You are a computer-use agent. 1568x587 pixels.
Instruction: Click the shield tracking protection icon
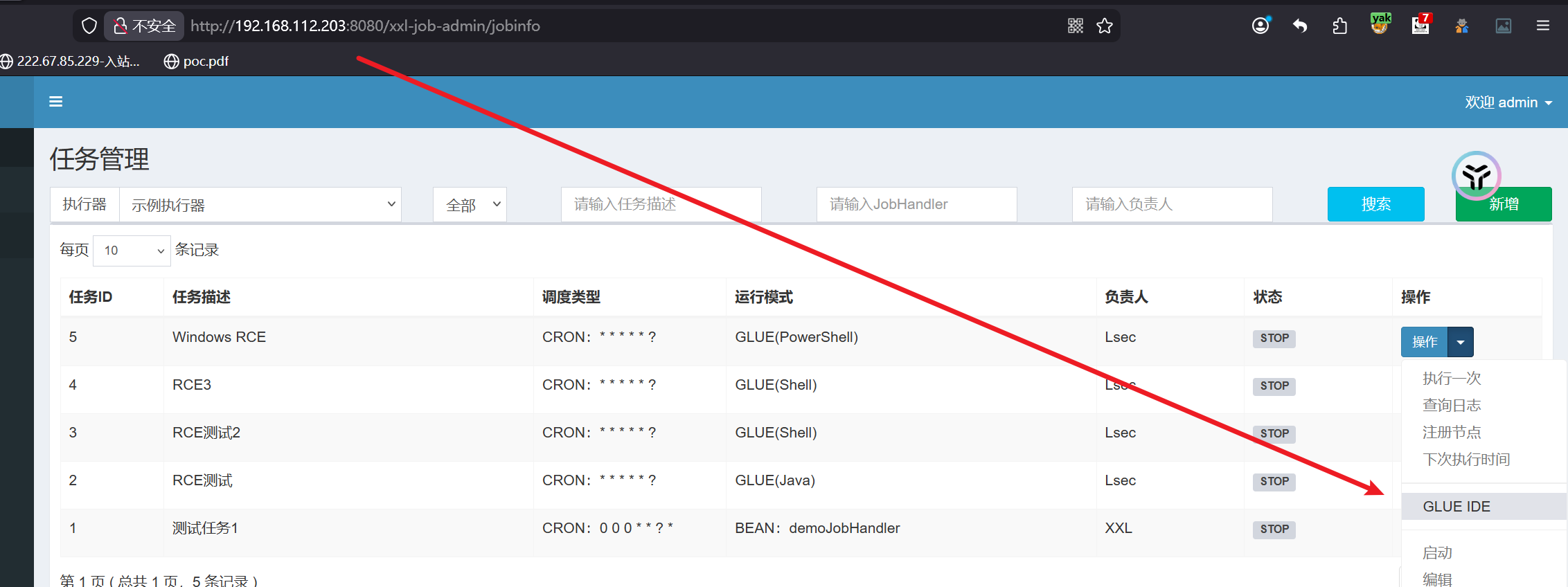tap(89, 26)
